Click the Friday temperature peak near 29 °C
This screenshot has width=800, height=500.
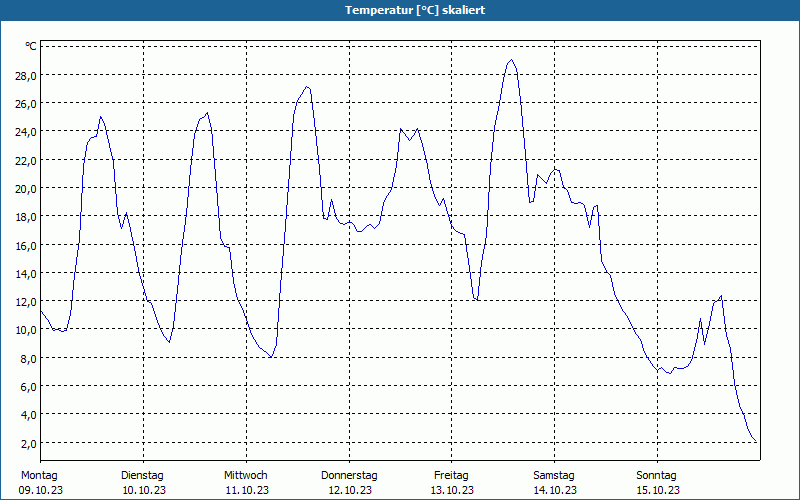pos(511,60)
